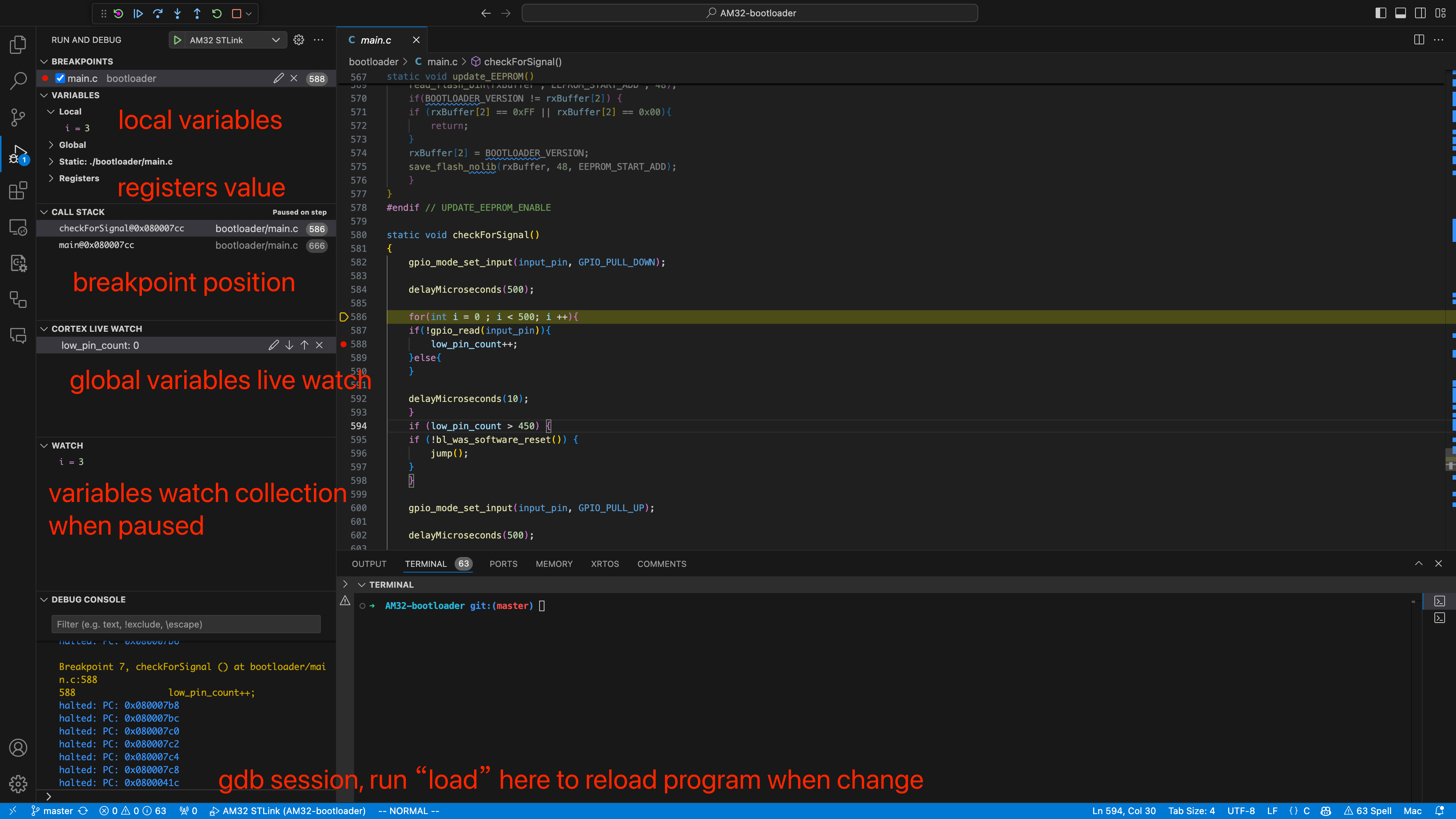Switch to the XRTOS panel tab
The height and width of the screenshot is (819, 1456).
click(x=605, y=564)
